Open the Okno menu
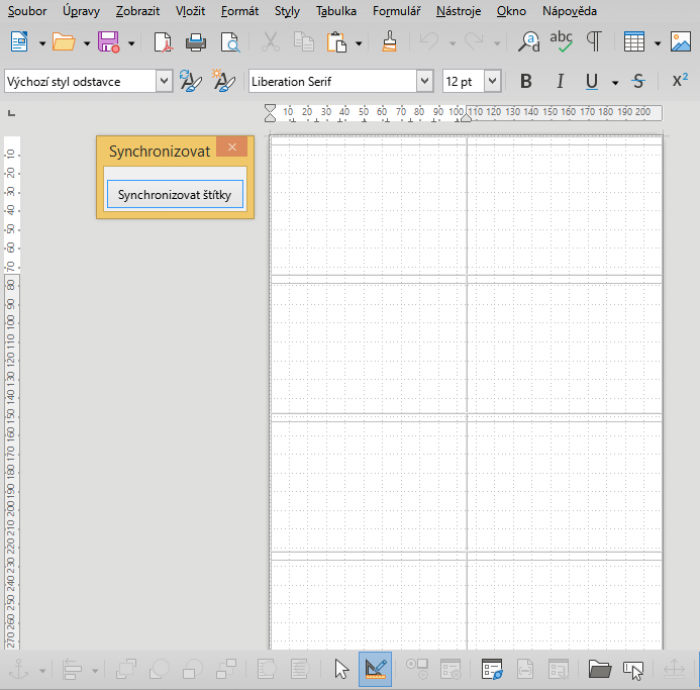This screenshot has width=700, height=690. tap(511, 11)
